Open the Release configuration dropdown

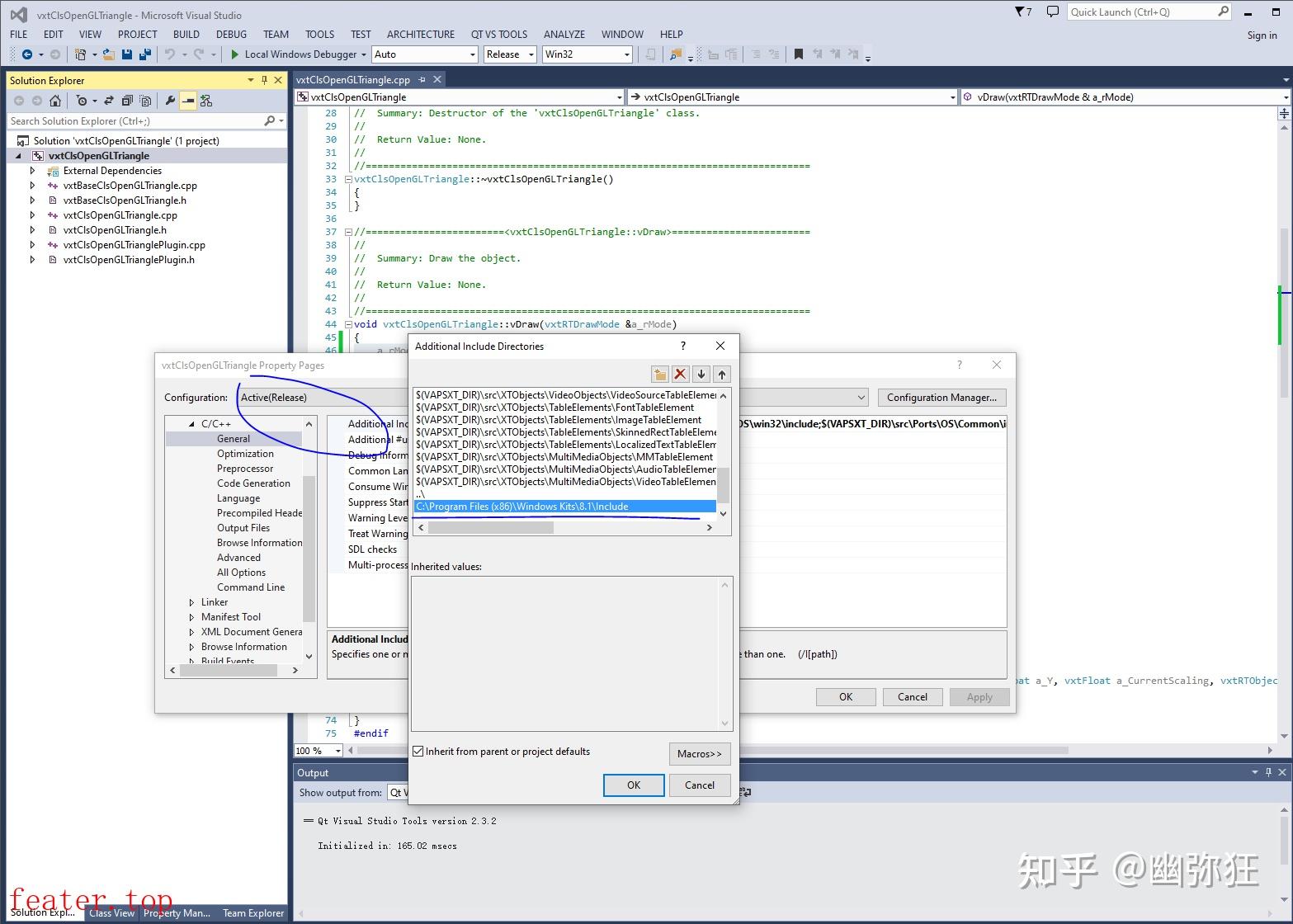coord(532,54)
